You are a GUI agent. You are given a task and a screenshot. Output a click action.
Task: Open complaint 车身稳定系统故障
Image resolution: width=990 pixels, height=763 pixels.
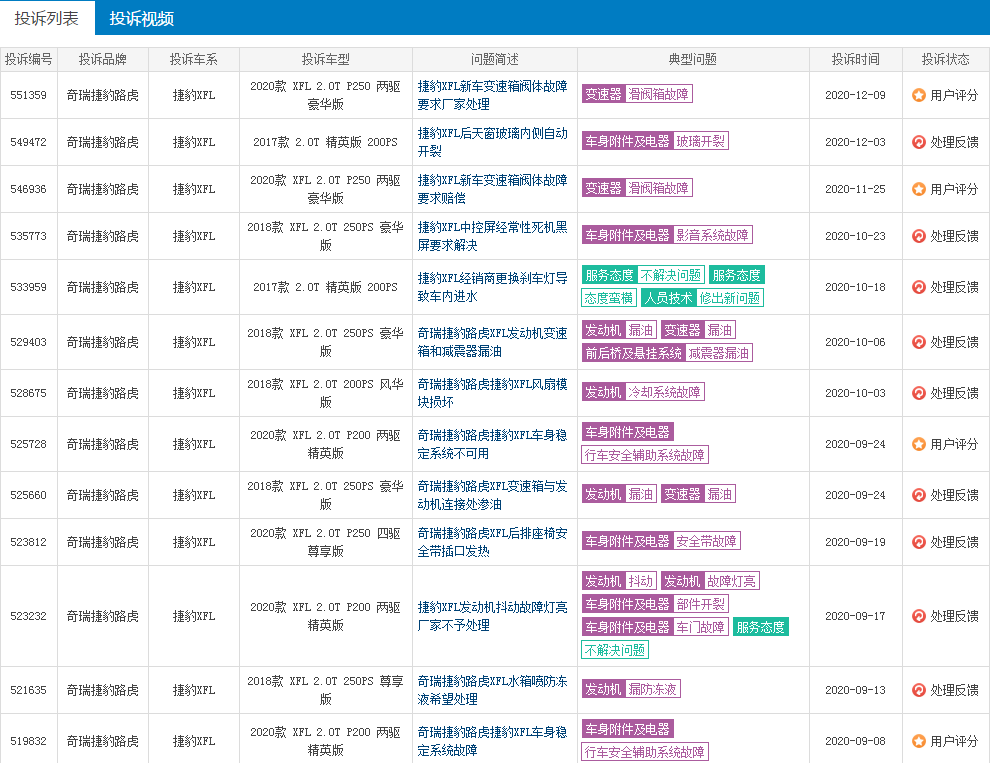tap(492, 742)
